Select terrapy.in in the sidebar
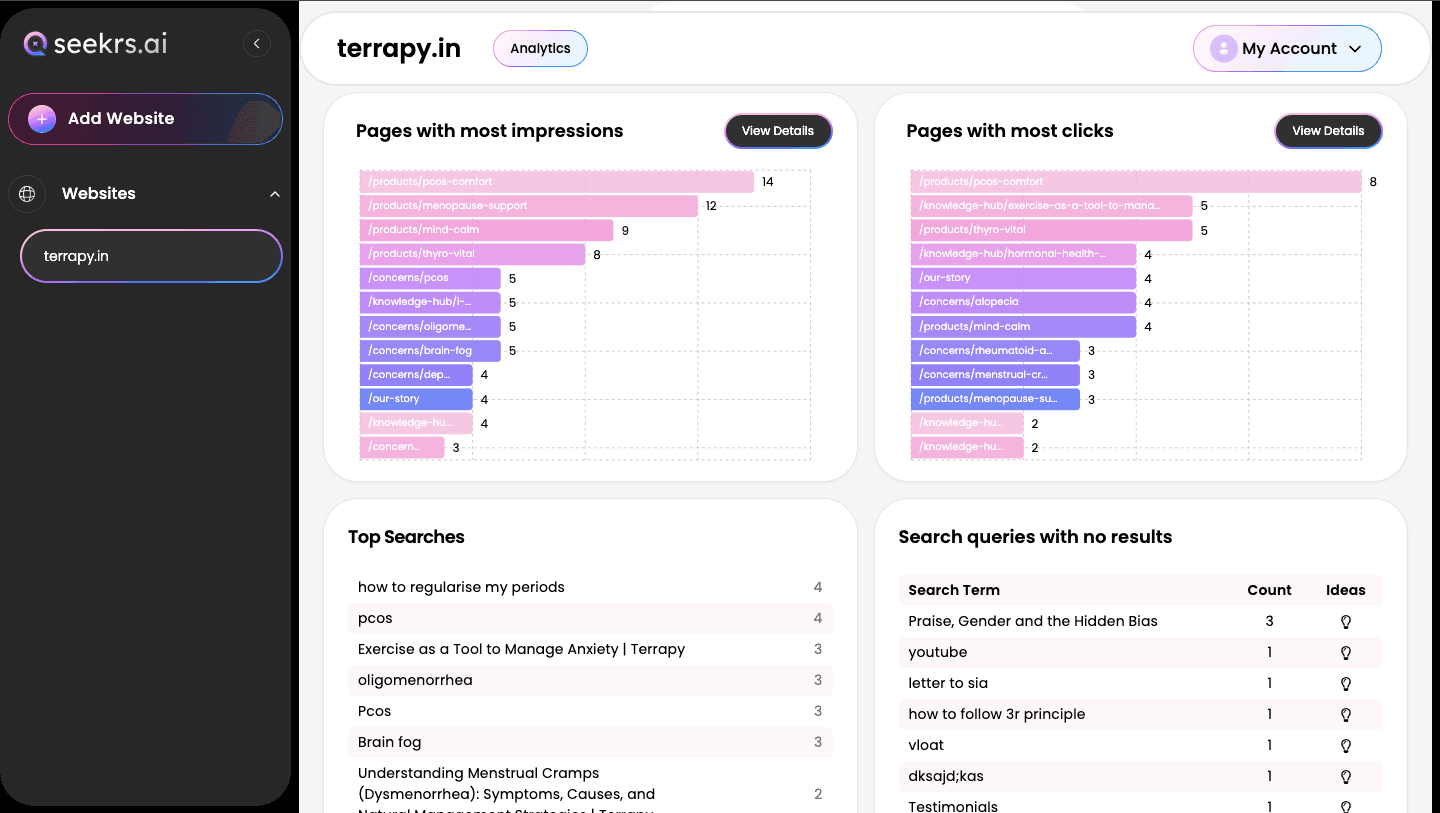 [151, 256]
